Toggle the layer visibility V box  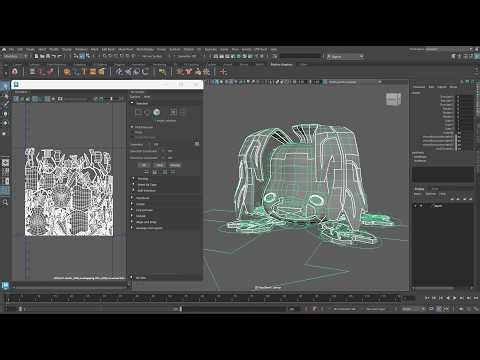pos(416,206)
